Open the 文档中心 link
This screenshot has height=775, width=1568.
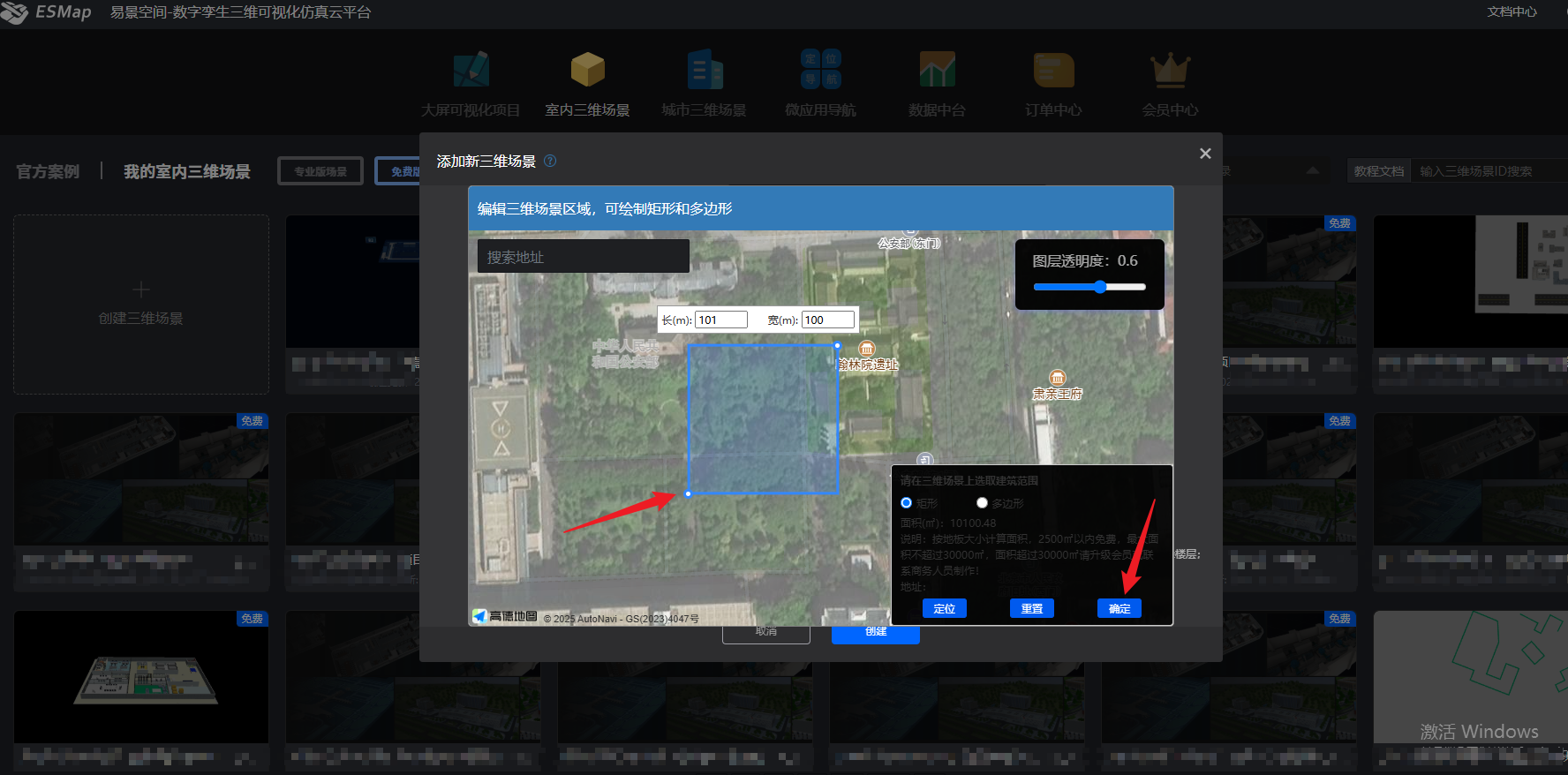pyautogui.click(x=1511, y=11)
